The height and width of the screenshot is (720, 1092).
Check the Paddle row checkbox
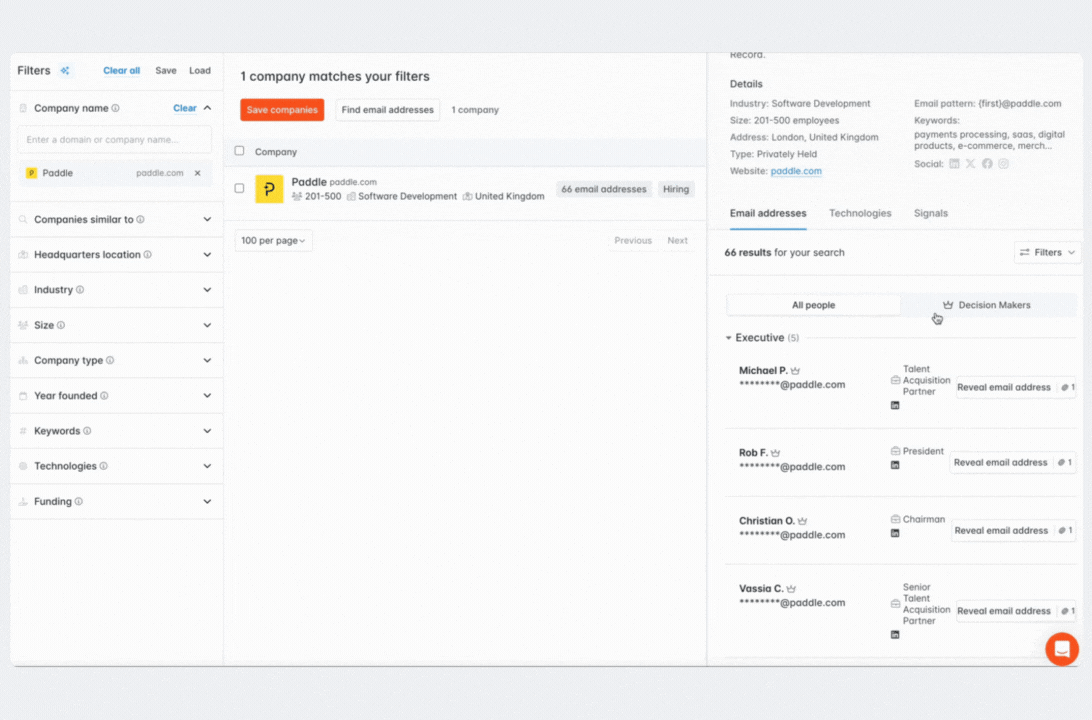click(x=240, y=189)
